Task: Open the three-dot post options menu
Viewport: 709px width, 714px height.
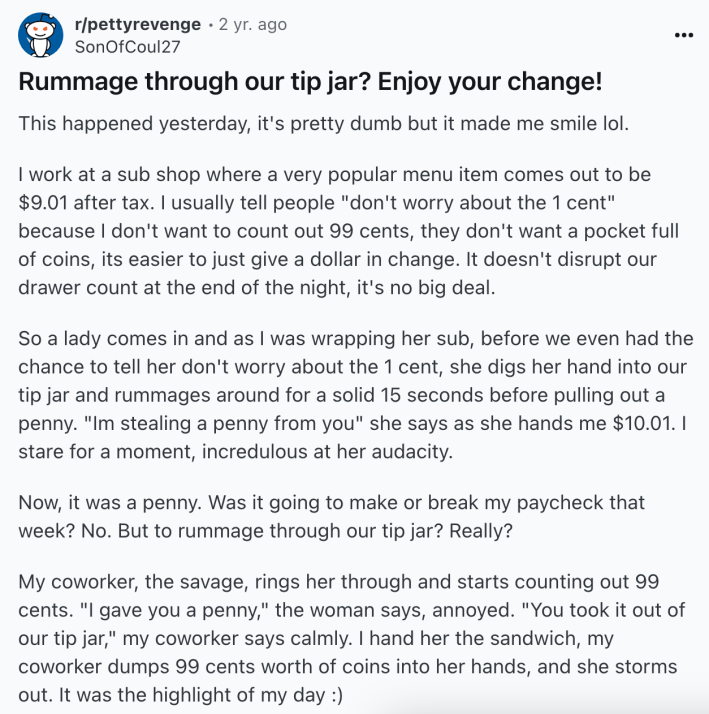Action: (x=683, y=35)
